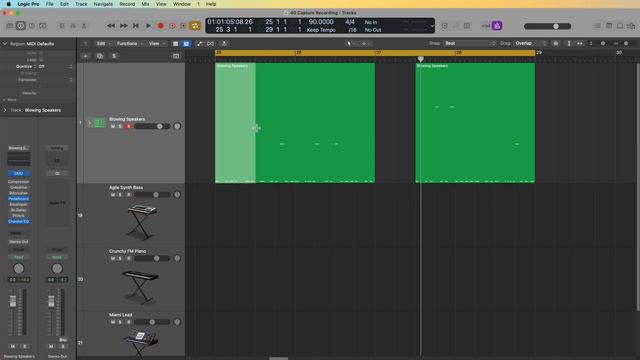Screen dimensions: 640x360
Task: Mute the Blowing Speakers track
Action: coord(113,127)
